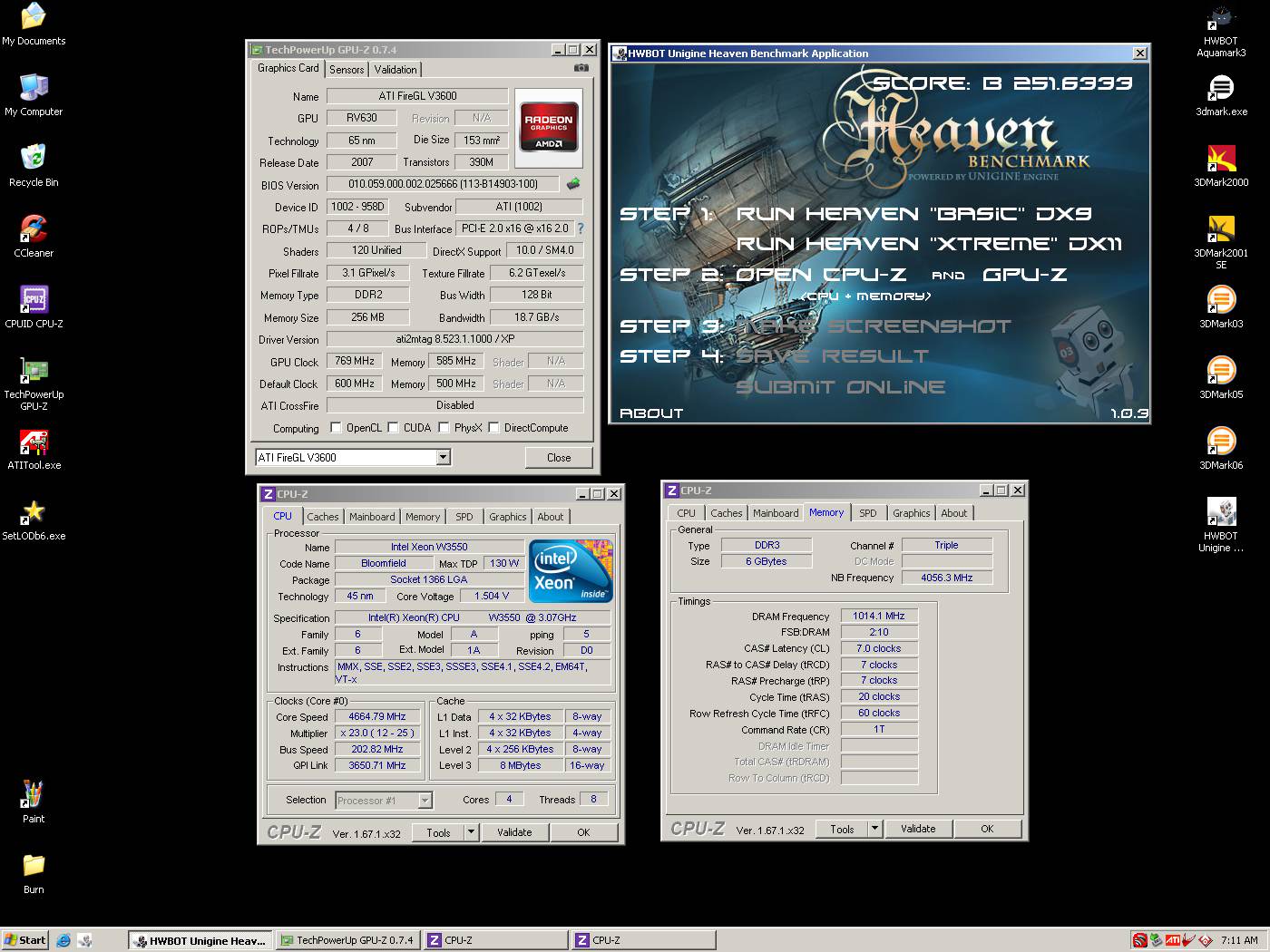Image resolution: width=1270 pixels, height=952 pixels.
Task: Expand ATI FireGL V3600 GPU dropdown
Action: tap(443, 458)
